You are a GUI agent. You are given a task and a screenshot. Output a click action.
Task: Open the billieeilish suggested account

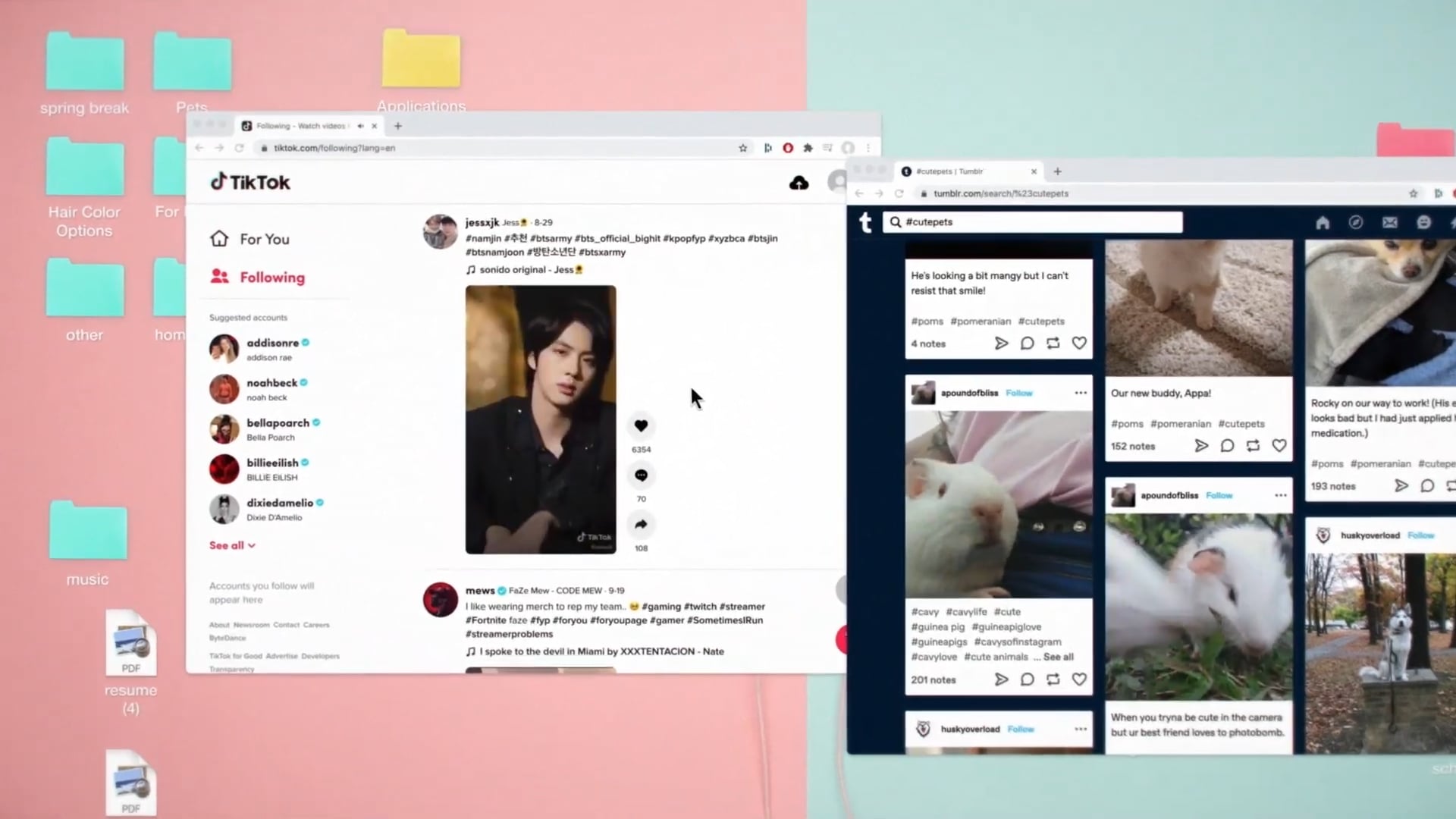[259, 469]
